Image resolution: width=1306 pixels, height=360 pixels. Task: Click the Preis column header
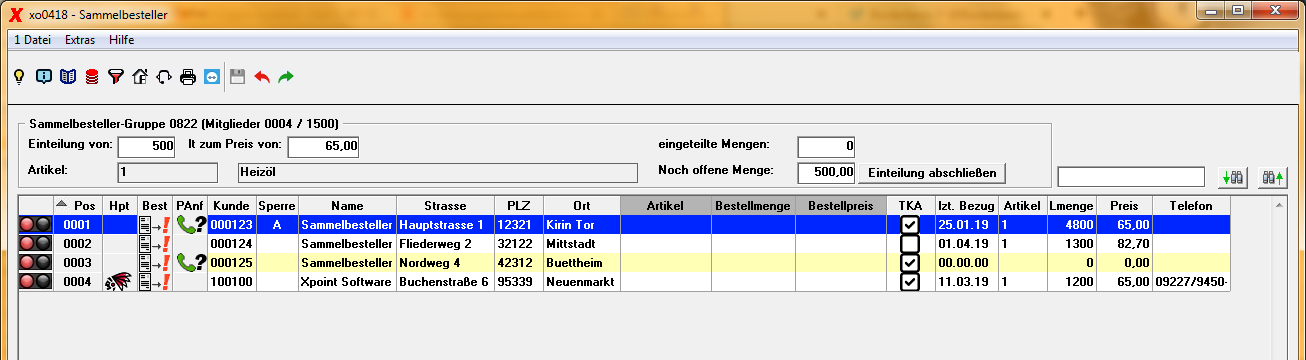pyautogui.click(x=1124, y=205)
